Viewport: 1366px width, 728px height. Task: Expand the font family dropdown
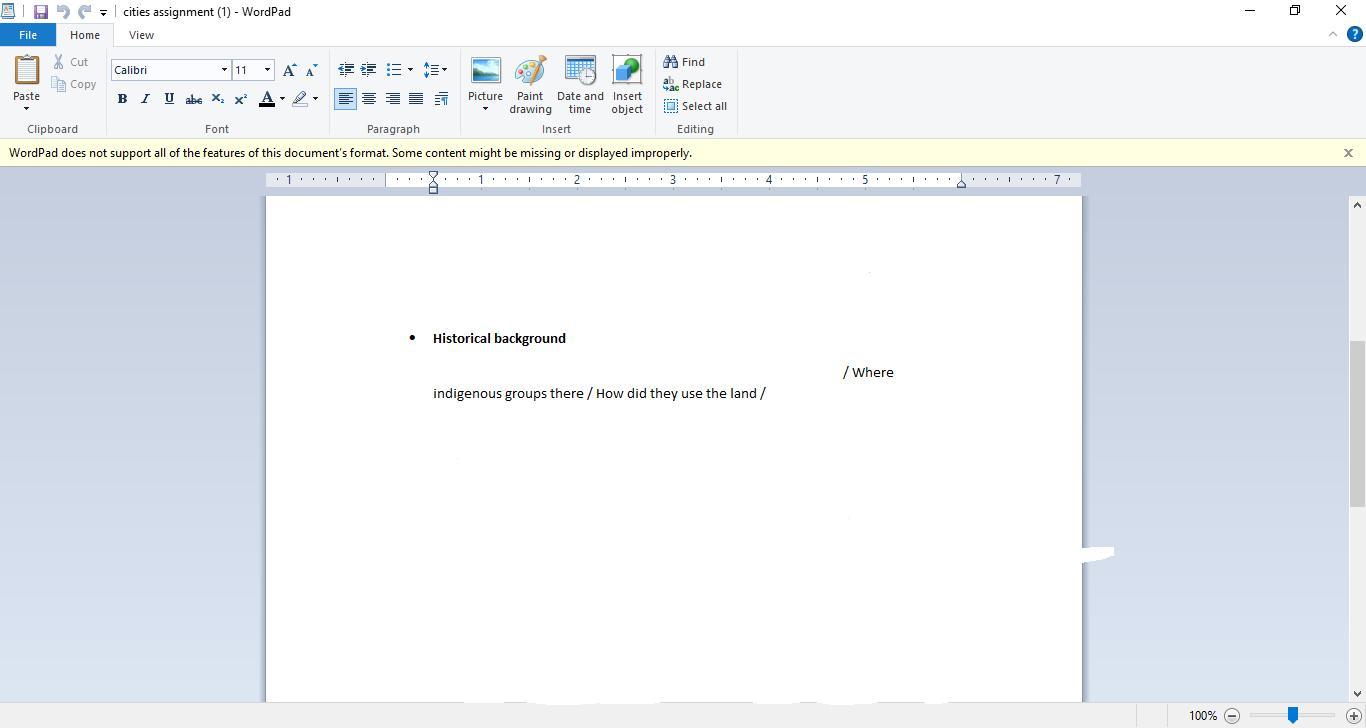224,70
